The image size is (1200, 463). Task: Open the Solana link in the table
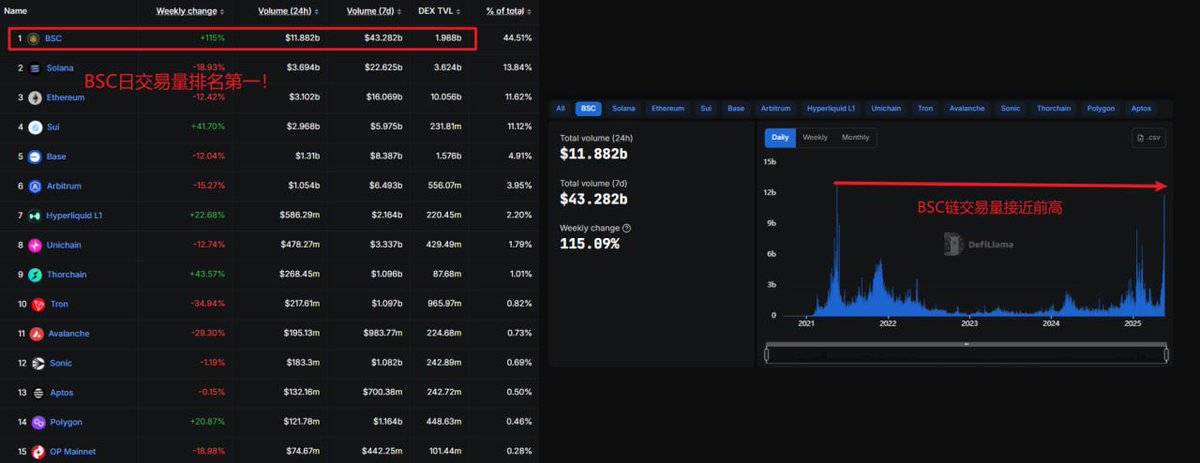coord(60,68)
